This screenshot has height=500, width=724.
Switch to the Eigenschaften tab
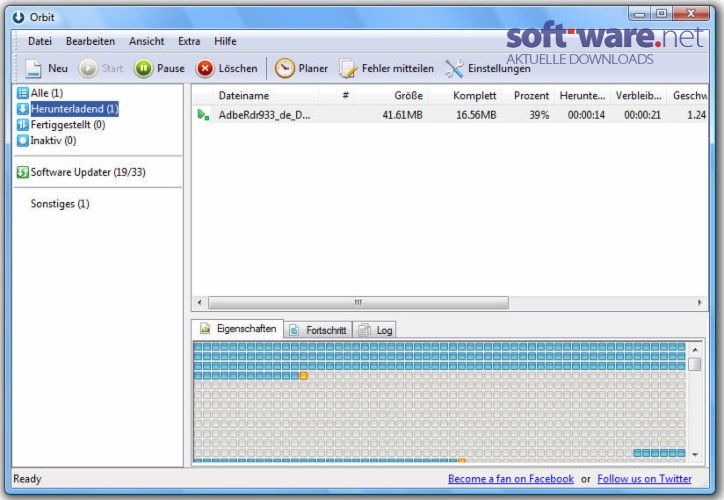pyautogui.click(x=238, y=329)
